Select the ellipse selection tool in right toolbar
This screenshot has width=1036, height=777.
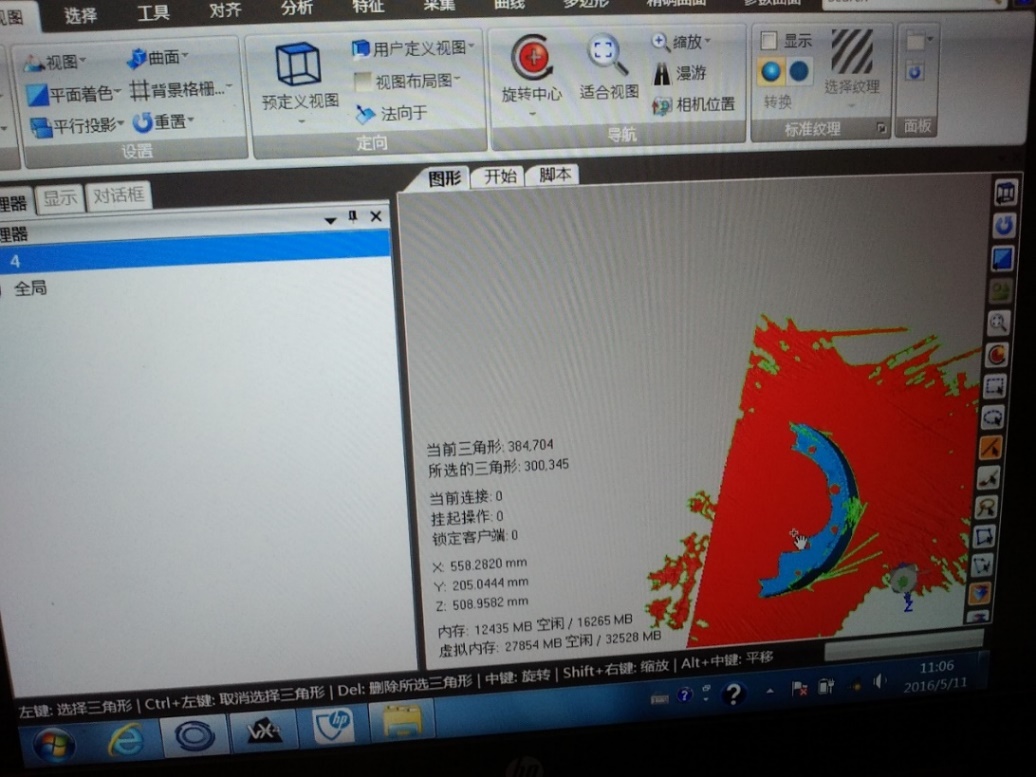point(993,417)
